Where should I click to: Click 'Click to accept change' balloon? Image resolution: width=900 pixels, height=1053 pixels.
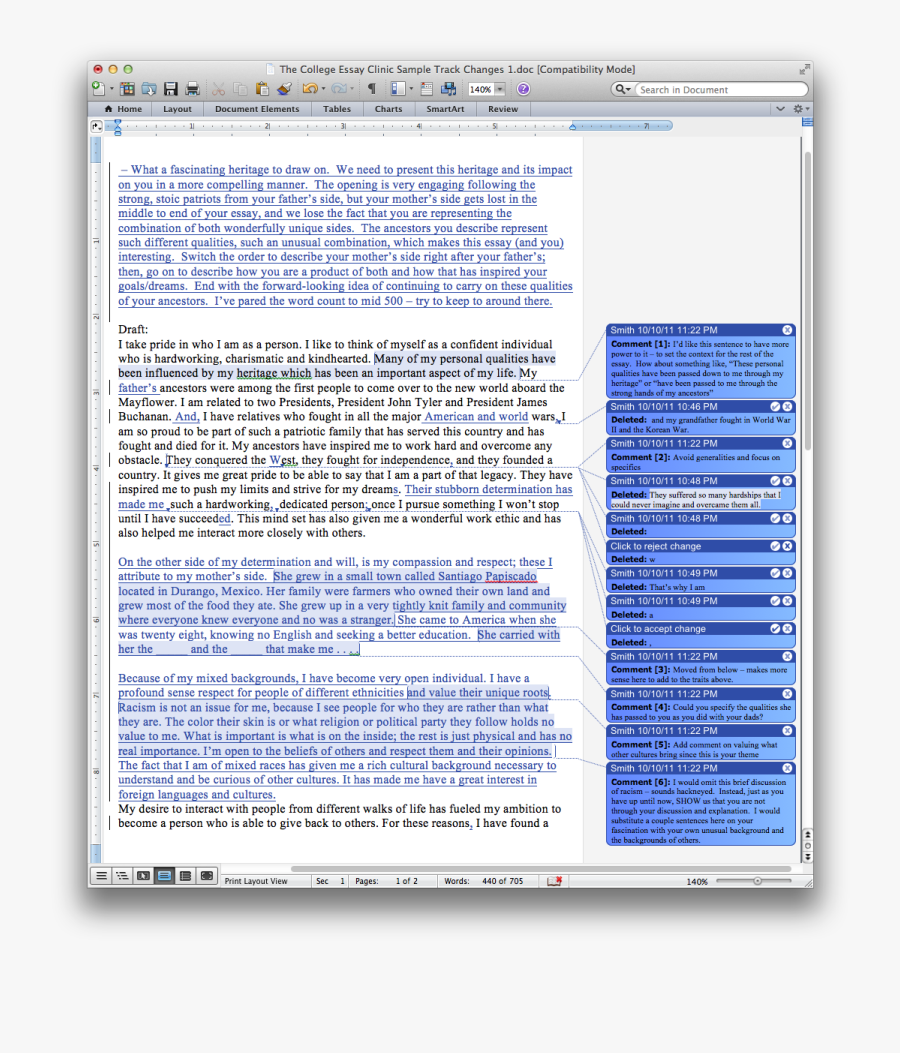pos(660,628)
